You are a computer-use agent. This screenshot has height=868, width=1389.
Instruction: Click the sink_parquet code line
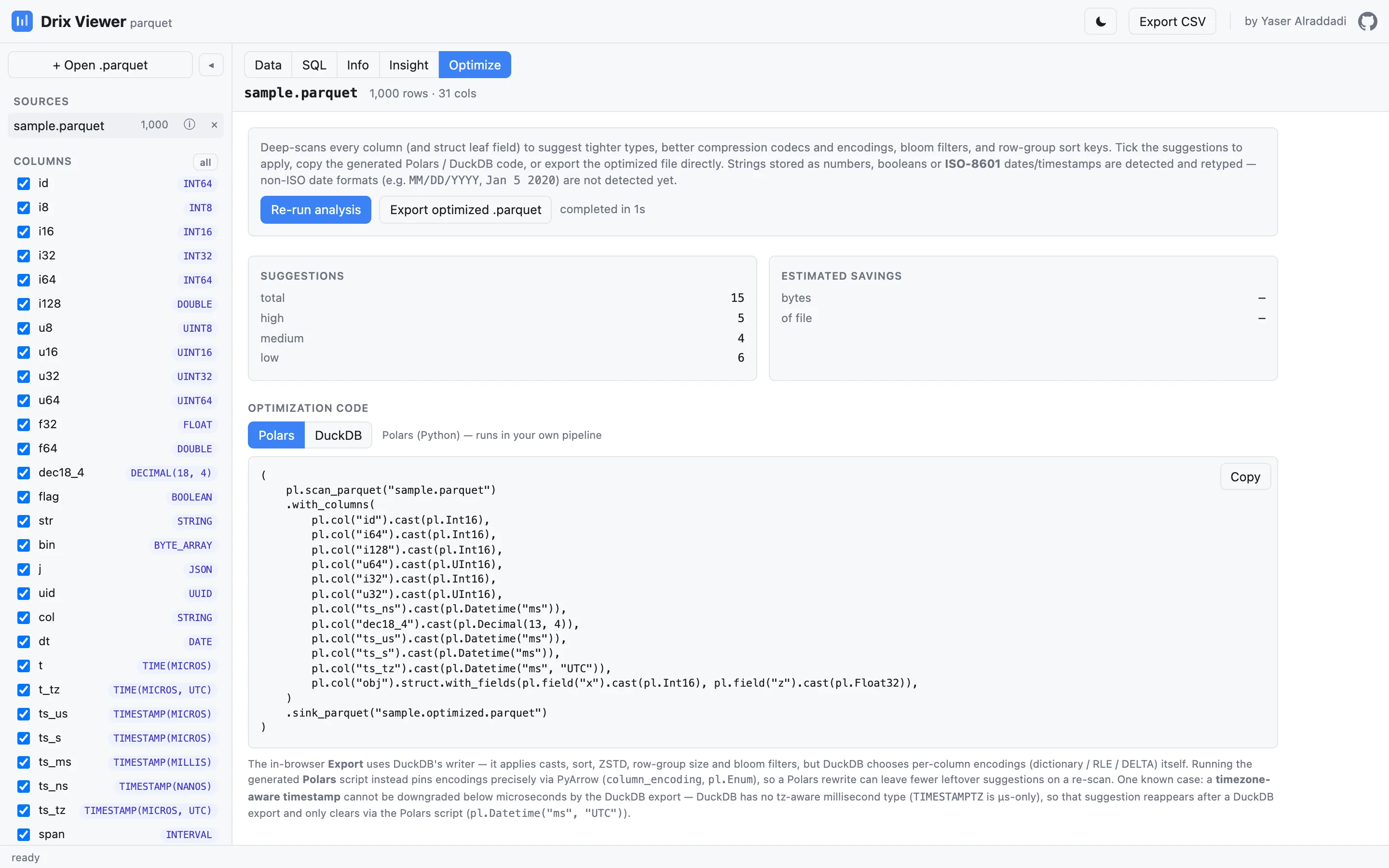[x=417, y=712]
